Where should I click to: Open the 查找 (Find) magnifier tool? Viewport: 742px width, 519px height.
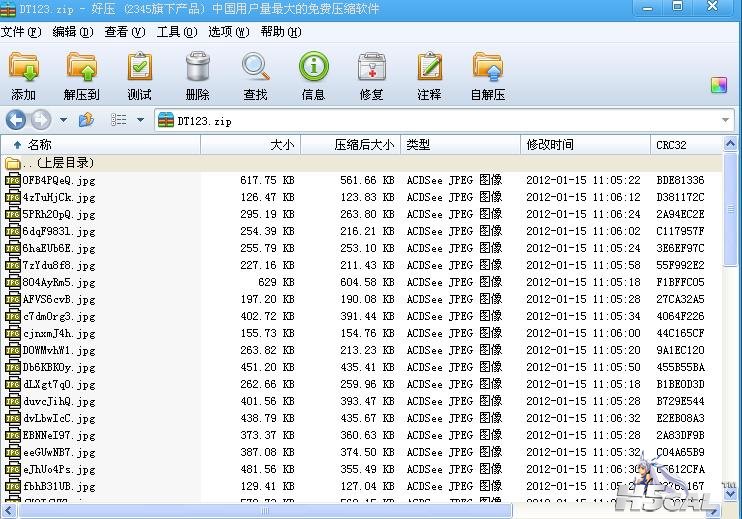[x=256, y=67]
